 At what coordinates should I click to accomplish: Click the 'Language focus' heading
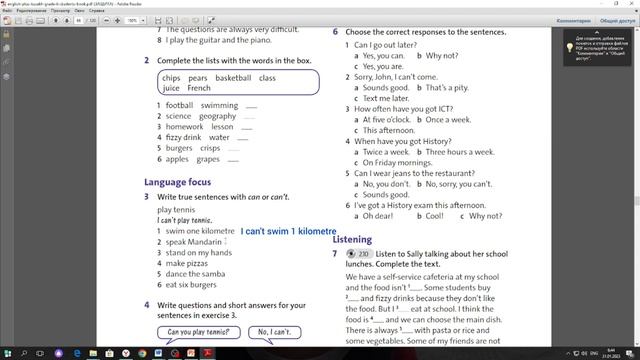[x=178, y=182]
